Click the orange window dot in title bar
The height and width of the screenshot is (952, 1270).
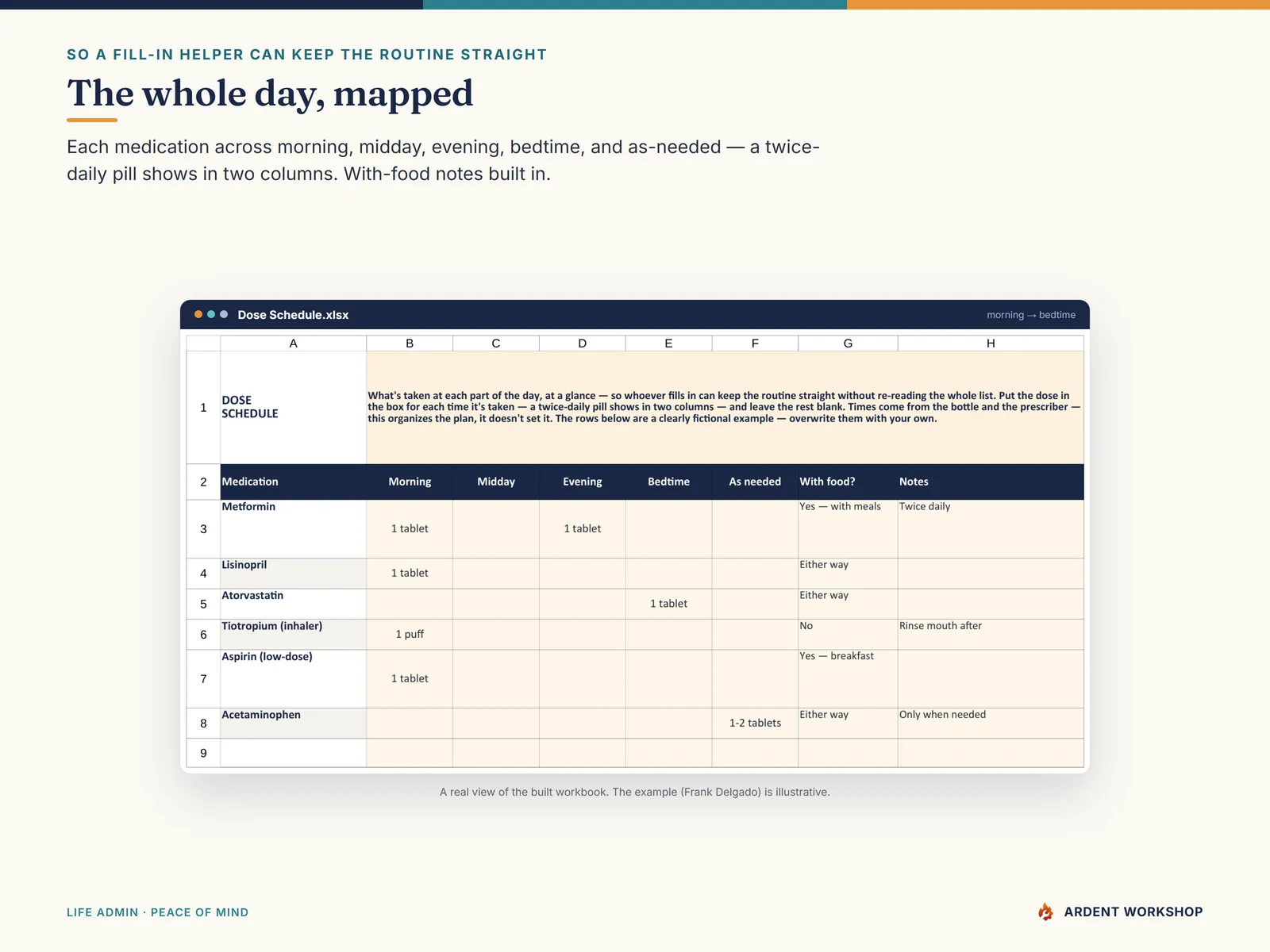point(198,315)
